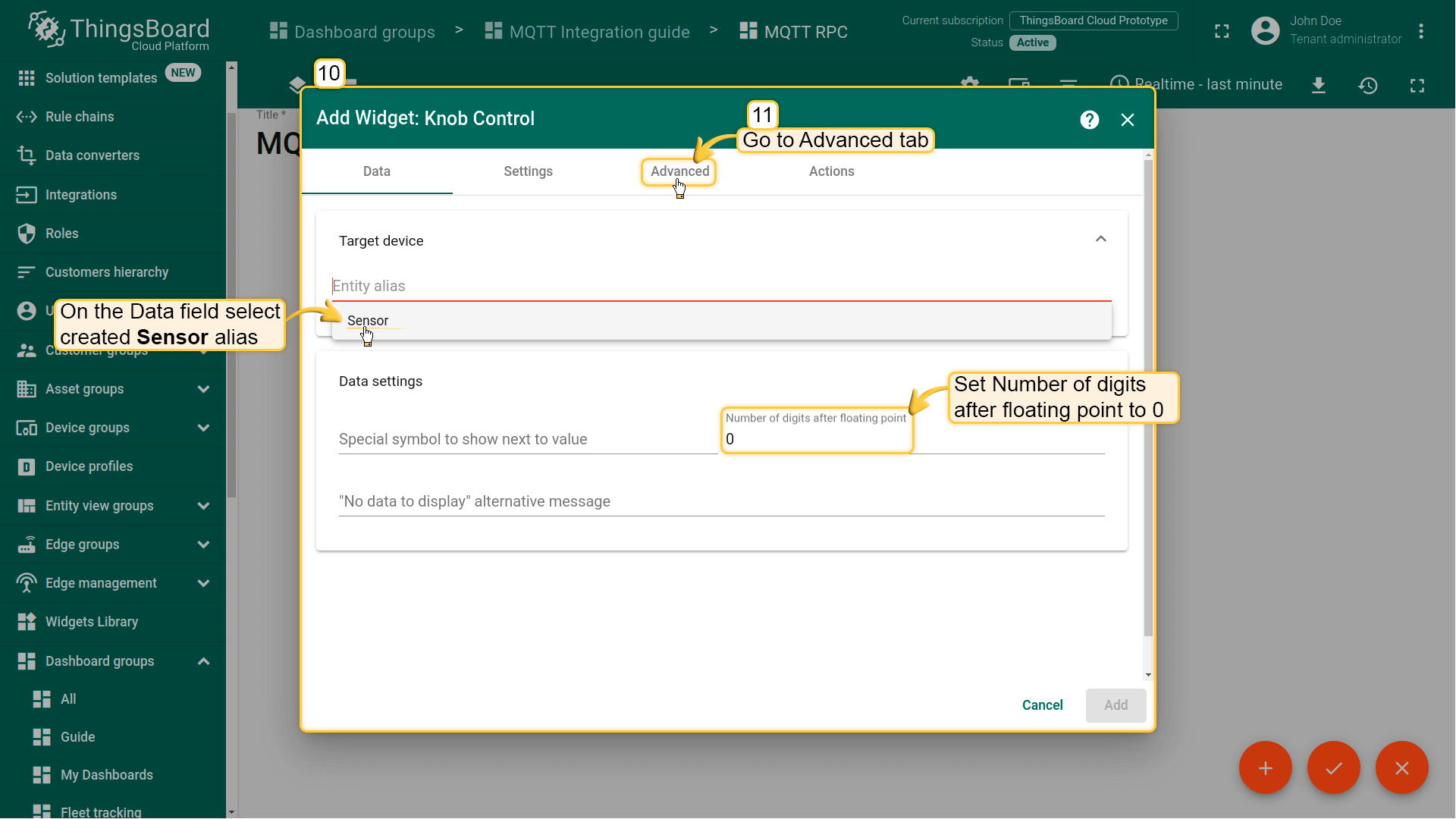Switch to the Settings tab
Viewport: 1456px width, 819px height.
[528, 171]
